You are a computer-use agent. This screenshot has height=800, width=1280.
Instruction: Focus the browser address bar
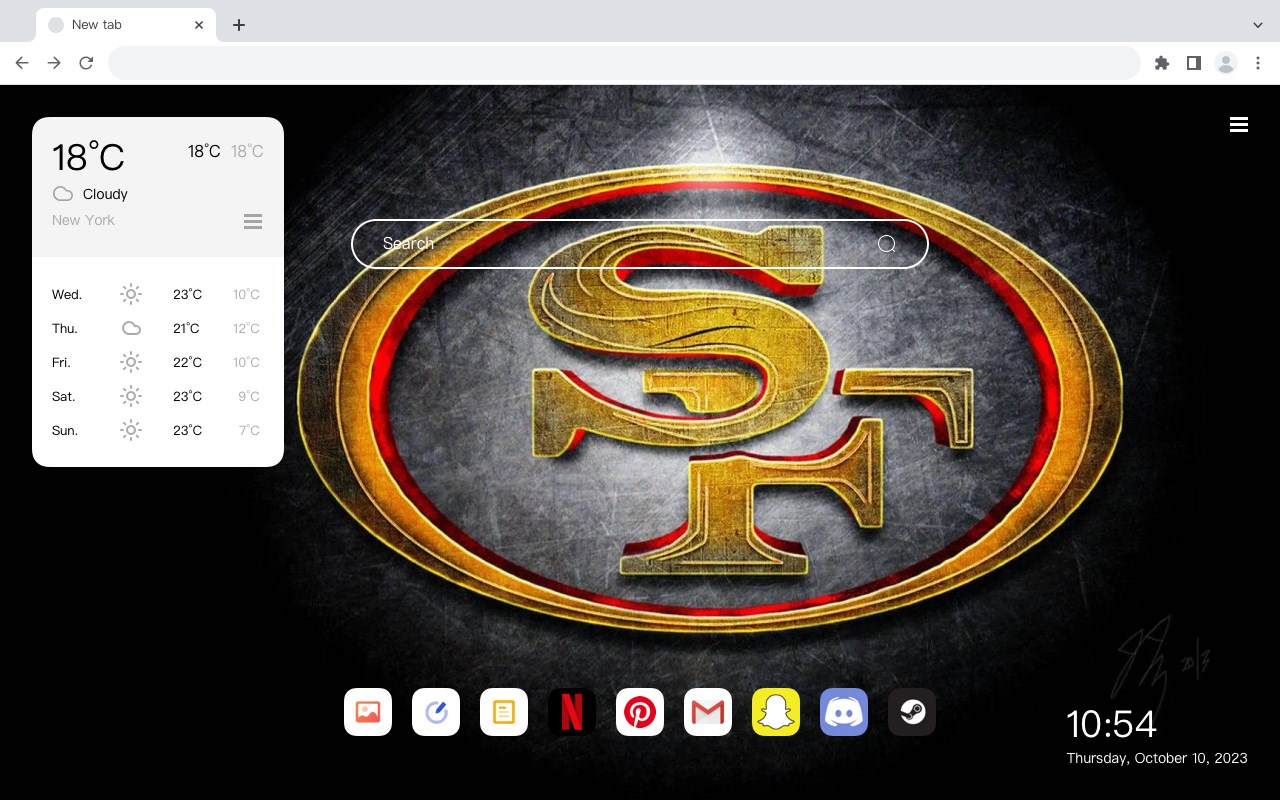(x=624, y=63)
